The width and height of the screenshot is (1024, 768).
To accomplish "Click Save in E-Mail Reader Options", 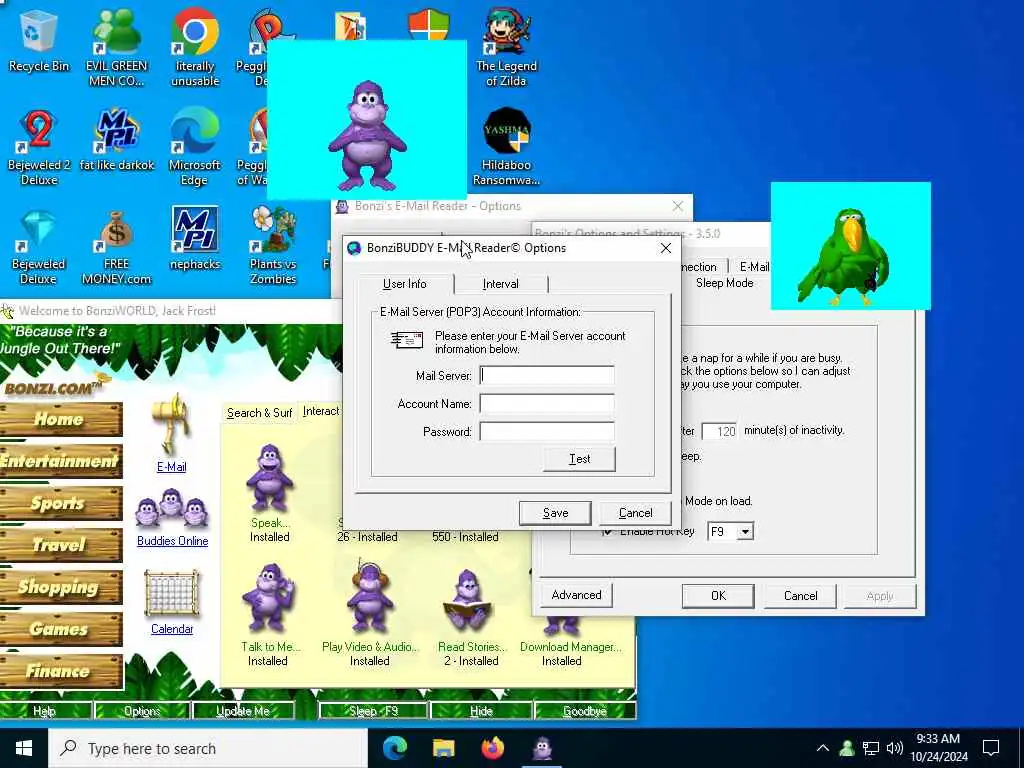I will pyautogui.click(x=555, y=513).
